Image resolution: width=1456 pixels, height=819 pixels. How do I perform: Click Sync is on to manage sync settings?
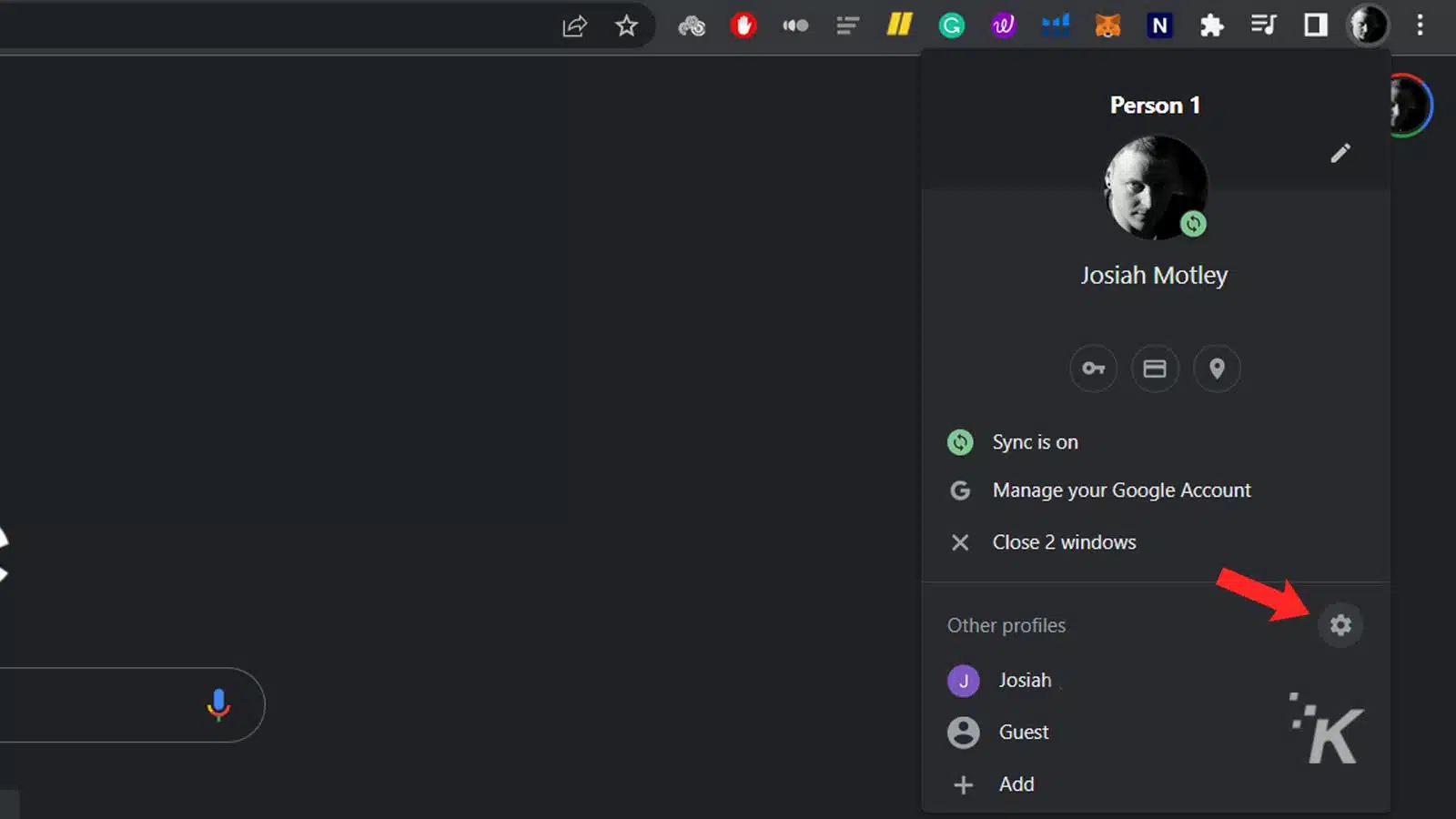[x=1035, y=442]
